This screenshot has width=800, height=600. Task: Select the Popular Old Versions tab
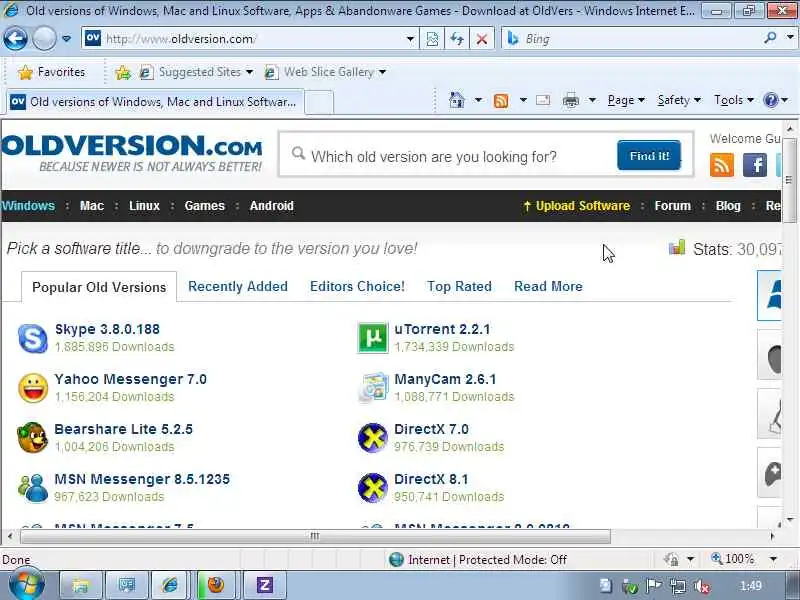point(99,287)
